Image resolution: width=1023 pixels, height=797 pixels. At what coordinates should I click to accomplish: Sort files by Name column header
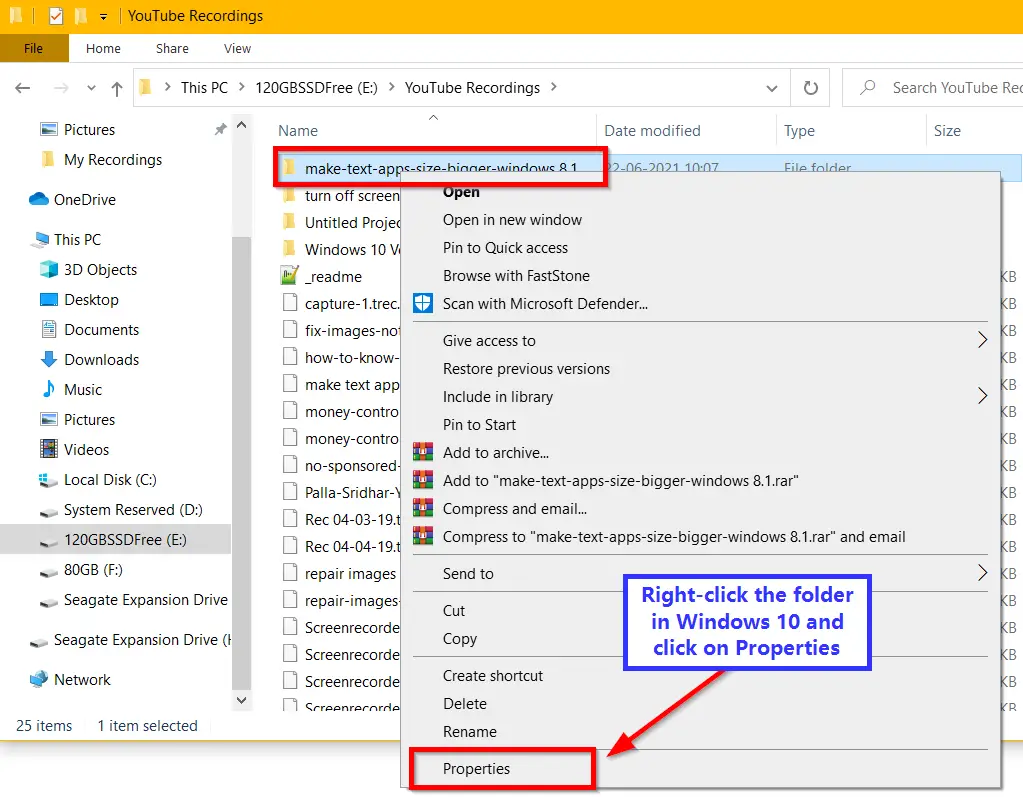(x=298, y=130)
